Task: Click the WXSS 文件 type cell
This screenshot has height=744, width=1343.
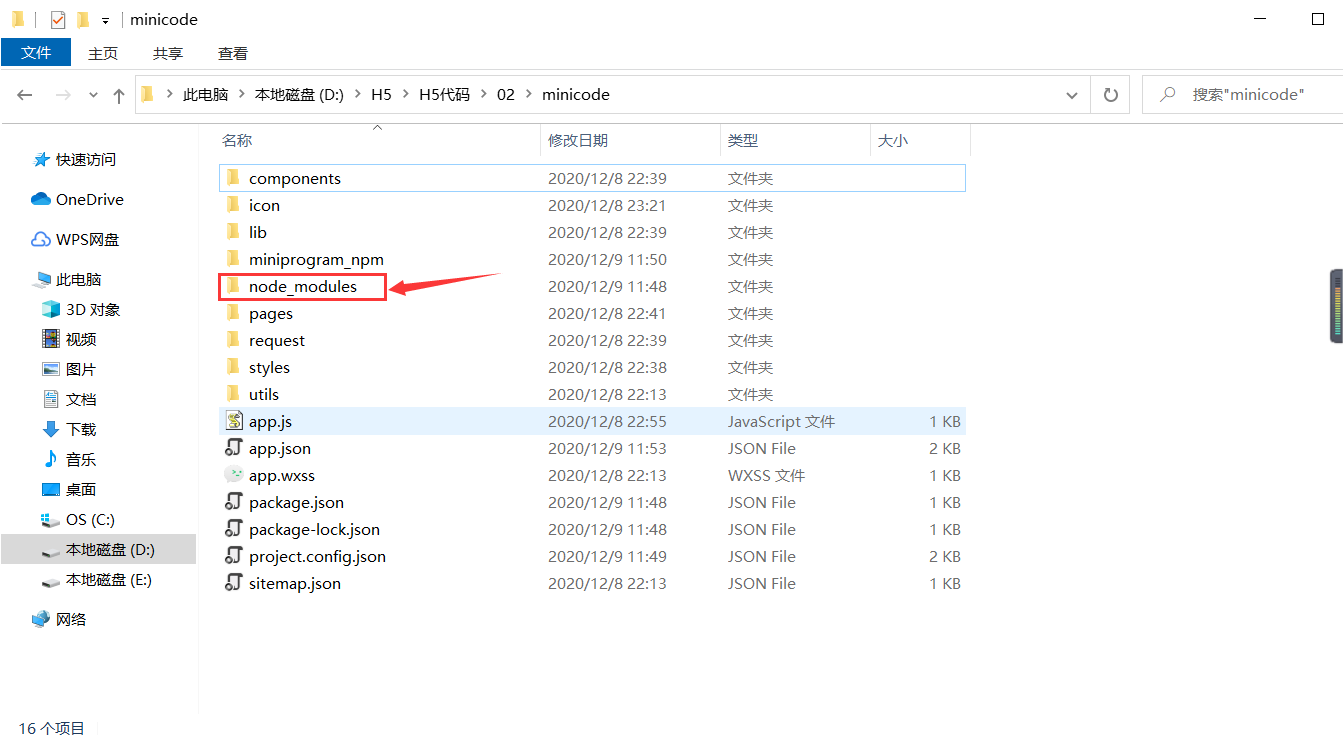Action: coord(766,475)
